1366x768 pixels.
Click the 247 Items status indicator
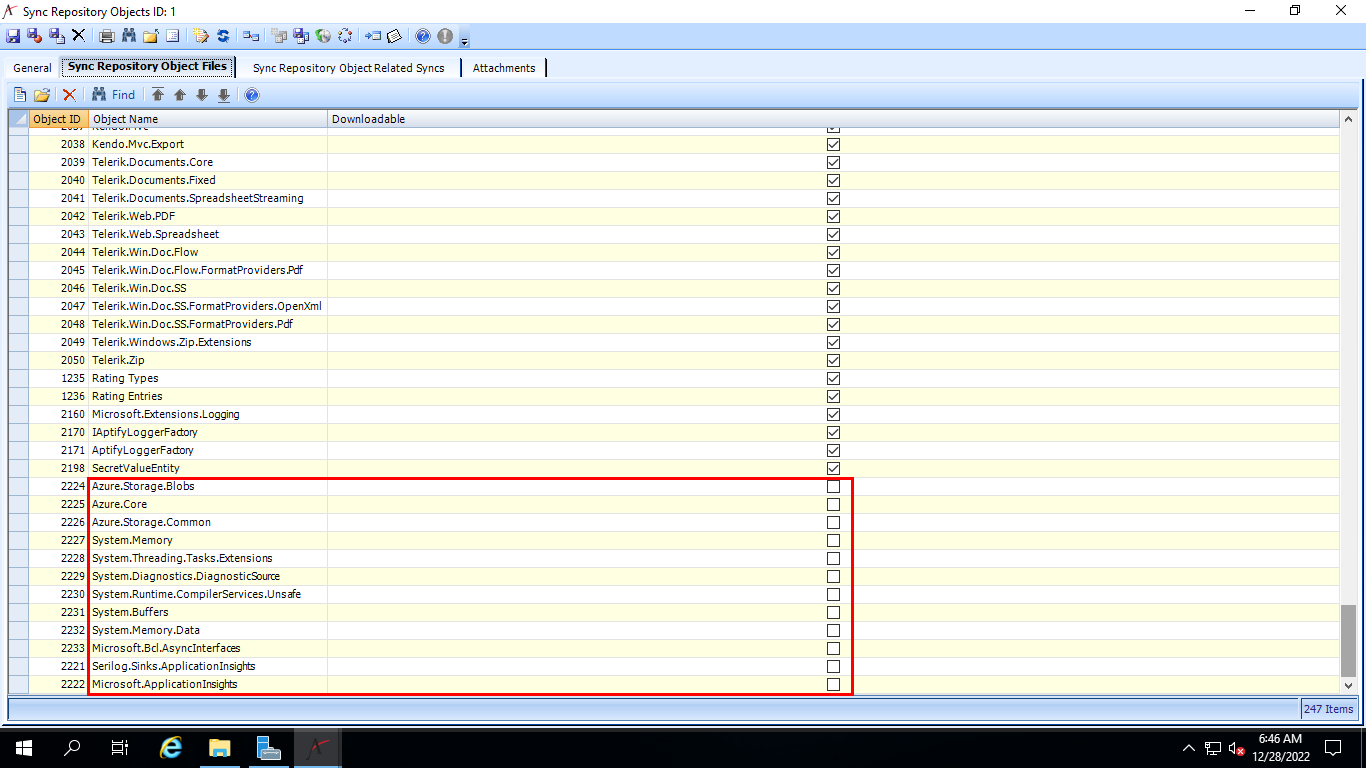(x=1329, y=709)
